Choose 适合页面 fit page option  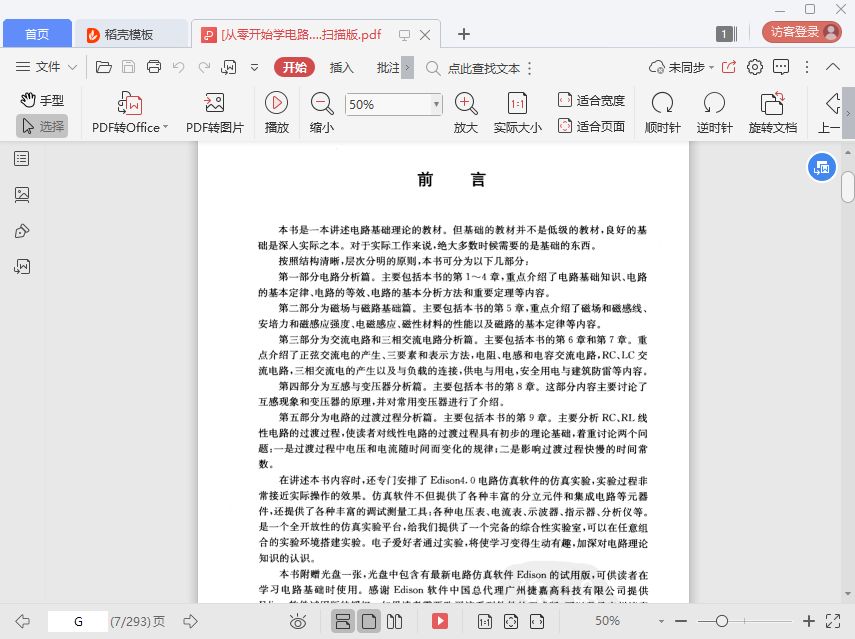tap(591, 126)
